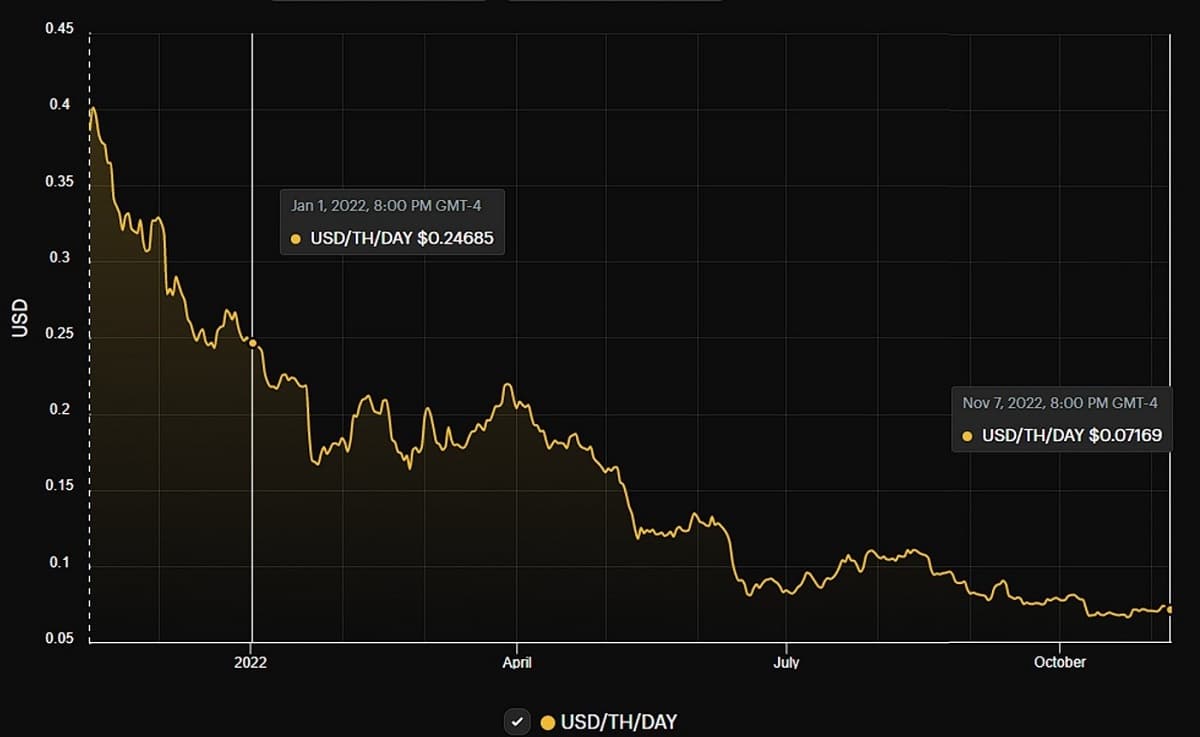Select the Jan 1, 2022 data point marker
Image resolution: width=1200 pixels, height=737 pixels.
coord(253,343)
